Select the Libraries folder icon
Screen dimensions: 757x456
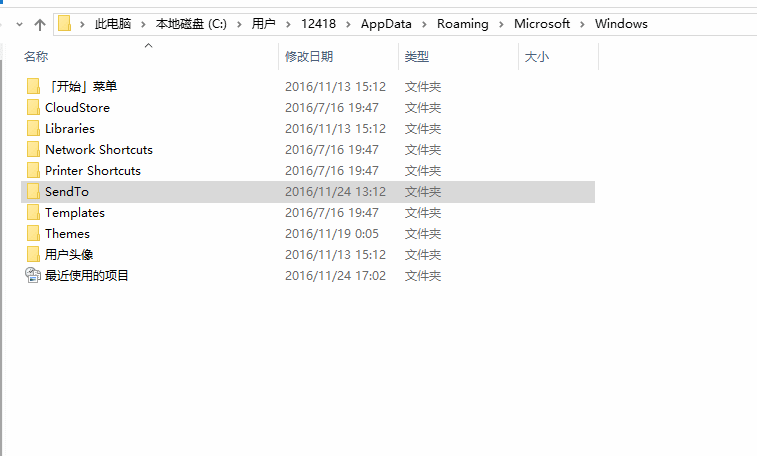[x=33, y=129]
